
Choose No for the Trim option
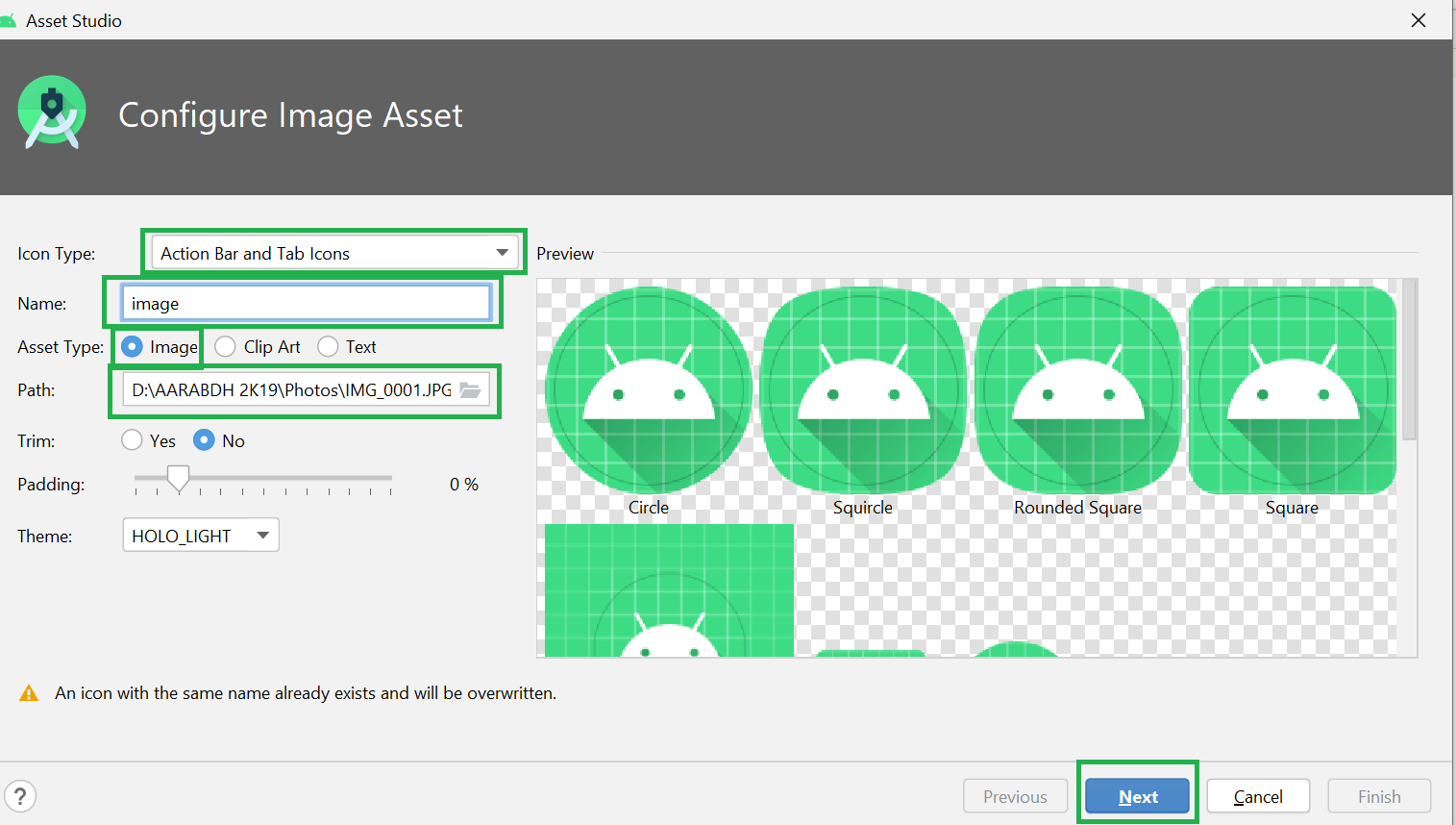pos(204,440)
